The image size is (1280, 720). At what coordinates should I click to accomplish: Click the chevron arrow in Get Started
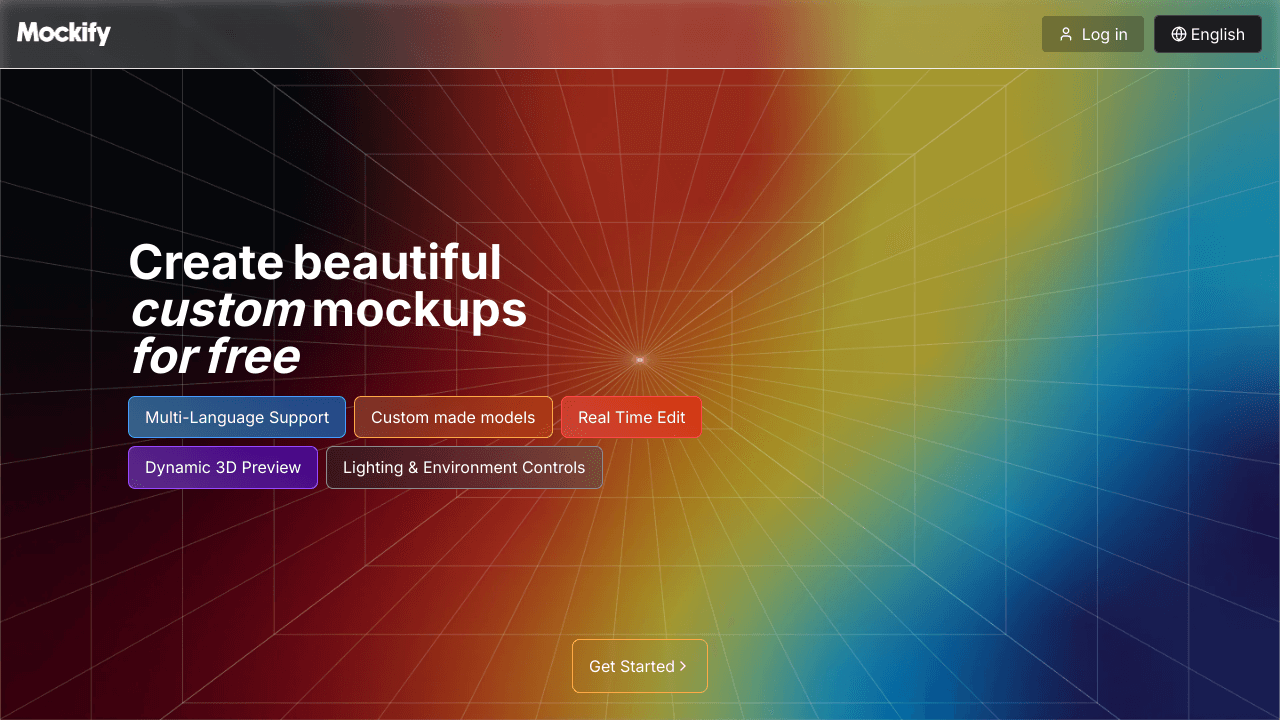(683, 666)
